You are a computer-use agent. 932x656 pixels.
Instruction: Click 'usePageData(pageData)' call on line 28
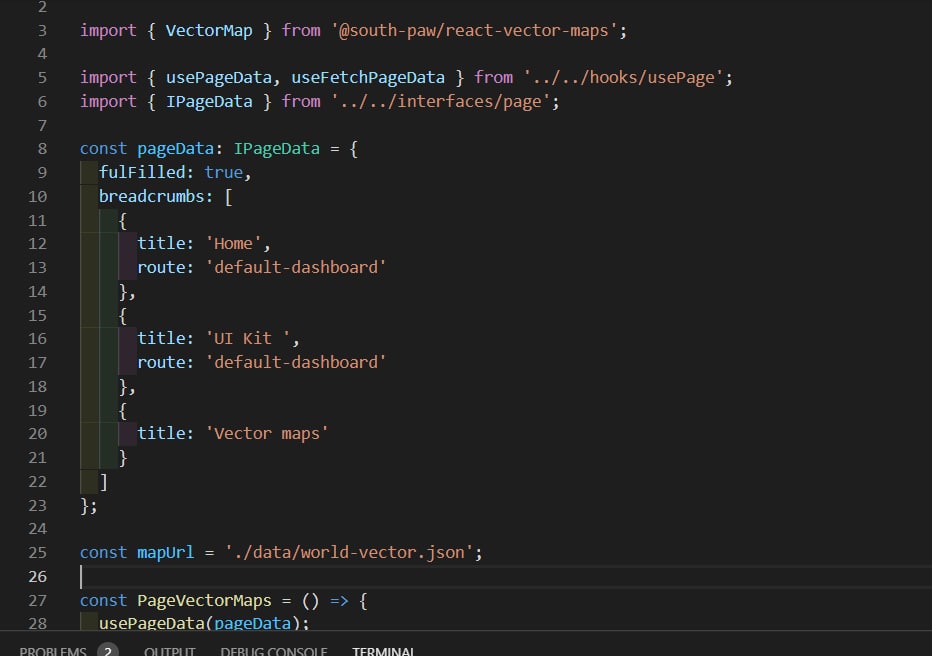[x=200, y=623]
